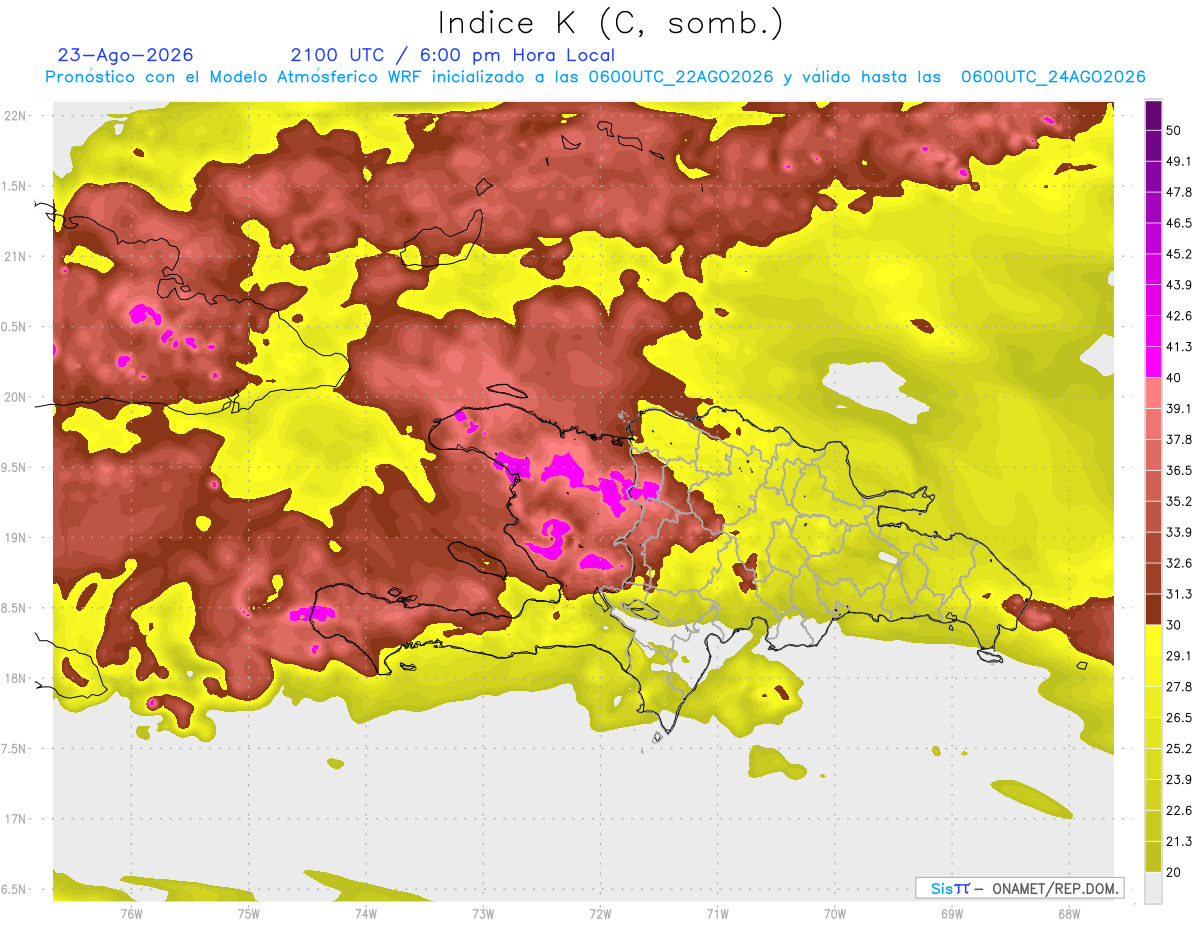The width and height of the screenshot is (1200, 927).
Task: Click the "73W" longitude axis label
Action: (x=483, y=914)
